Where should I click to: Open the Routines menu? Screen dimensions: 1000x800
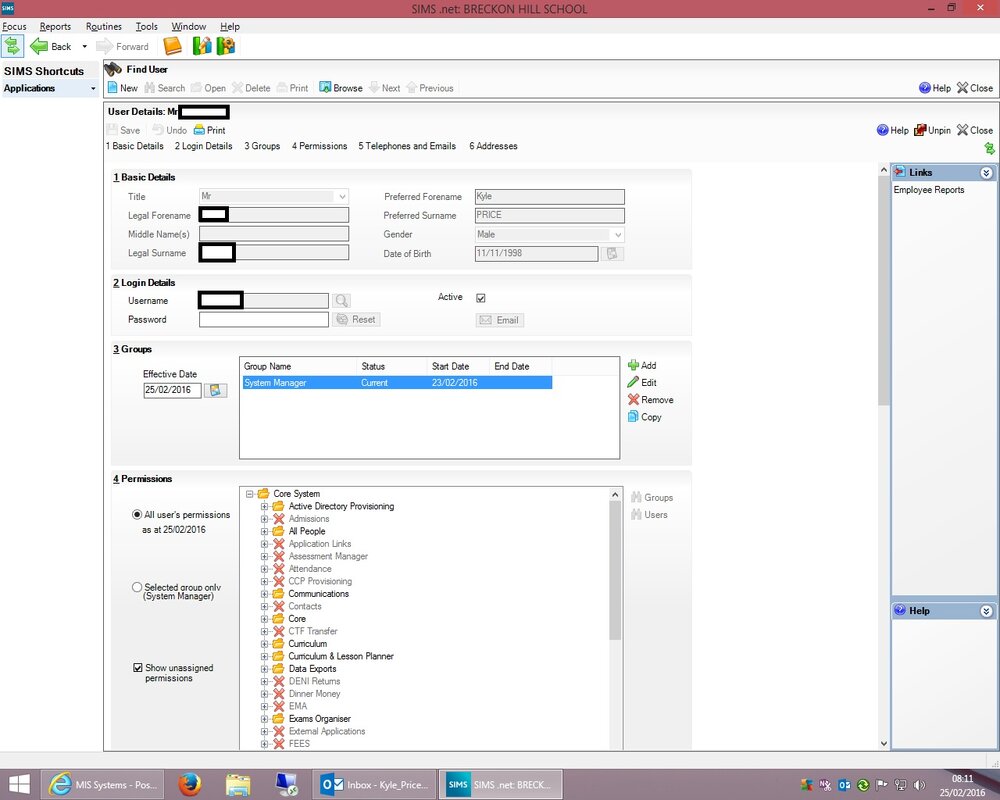[x=103, y=26]
